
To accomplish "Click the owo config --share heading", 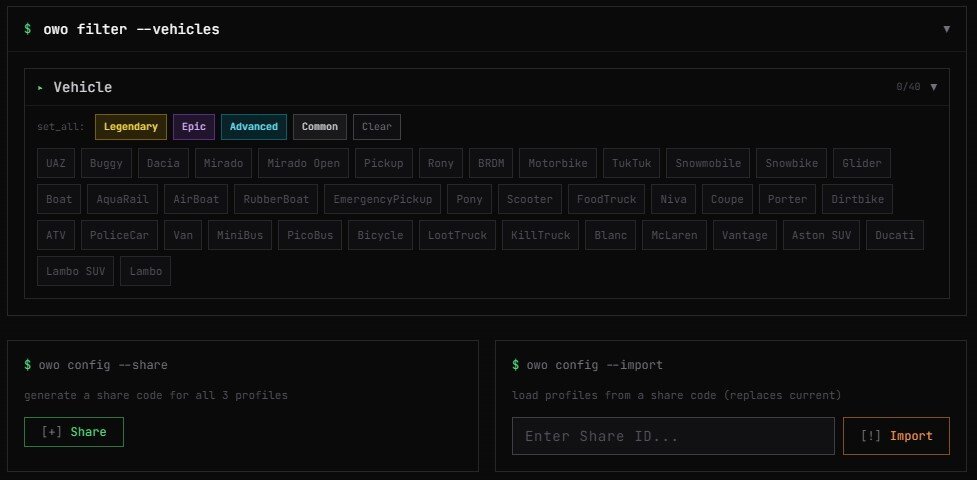I will (x=103, y=365).
